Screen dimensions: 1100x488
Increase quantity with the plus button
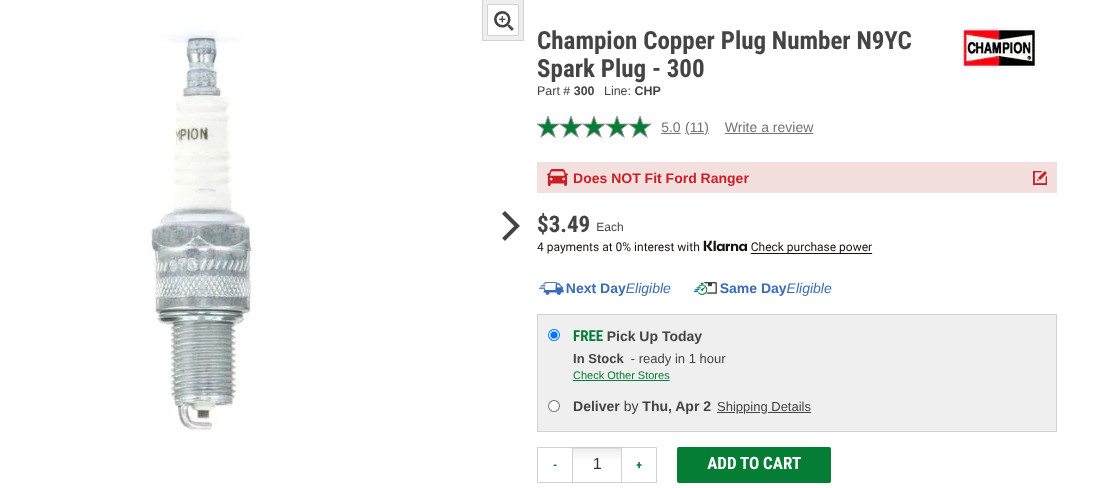[x=639, y=464]
